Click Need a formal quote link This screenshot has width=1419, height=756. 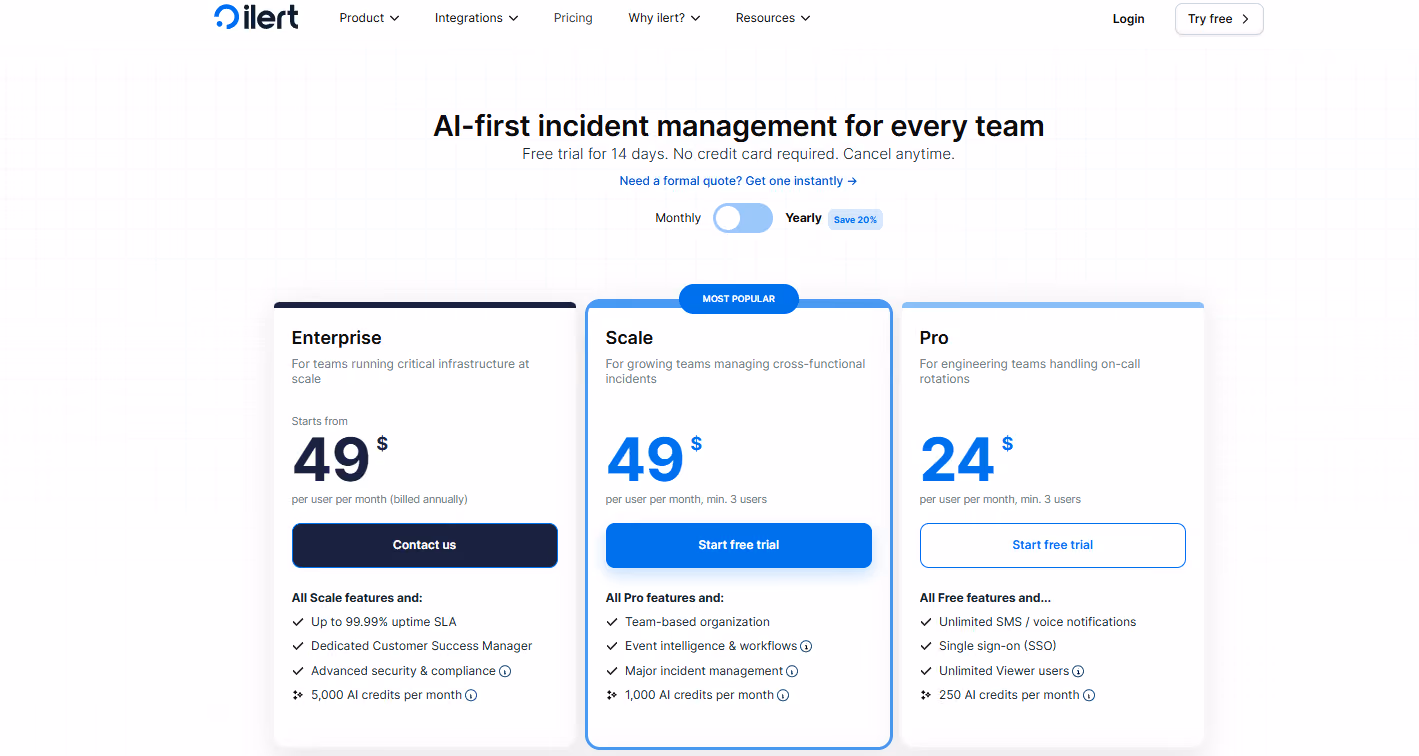(x=738, y=181)
